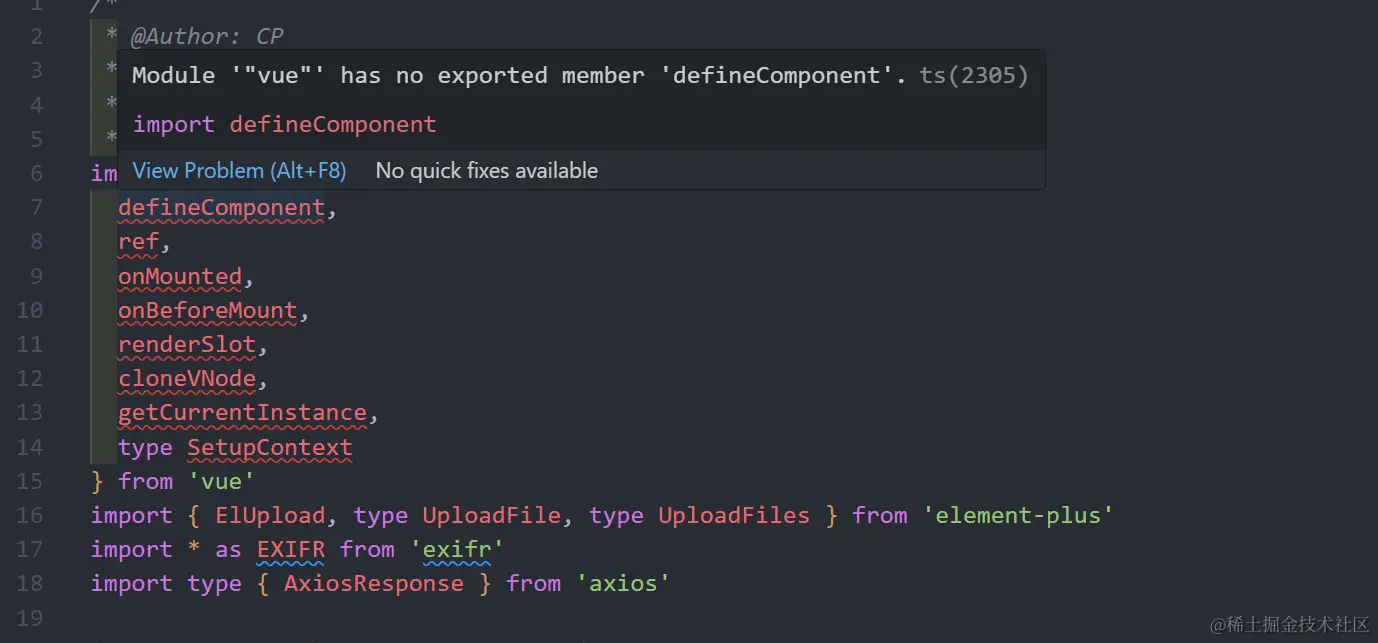Click the onMounted import on line 9
This screenshot has width=1378, height=643.
(x=180, y=276)
